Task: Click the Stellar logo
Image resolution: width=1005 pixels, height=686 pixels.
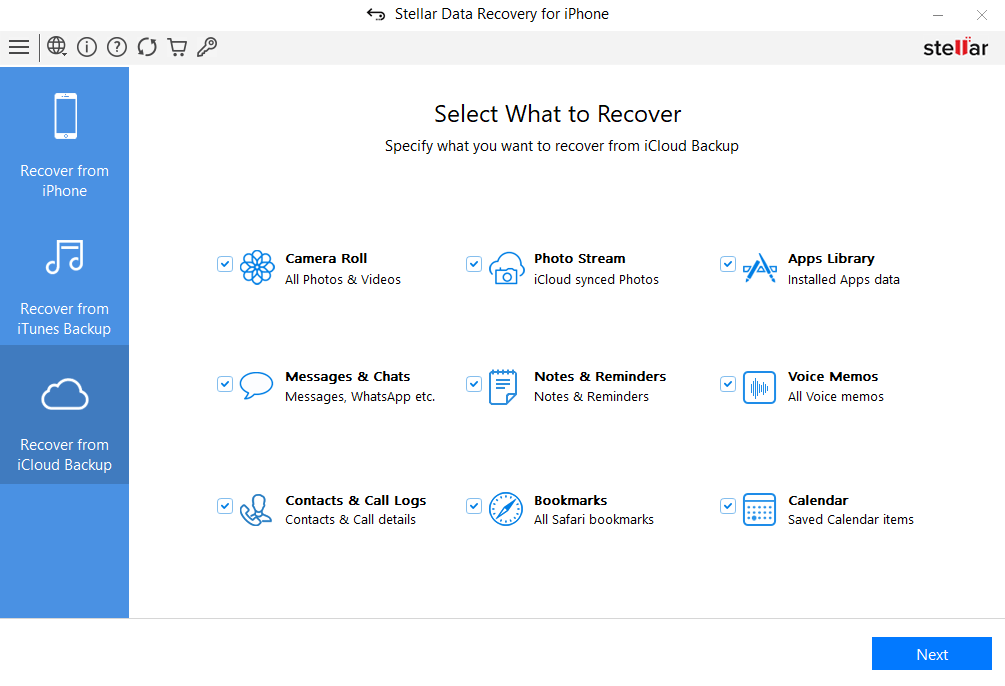Action: 955,48
